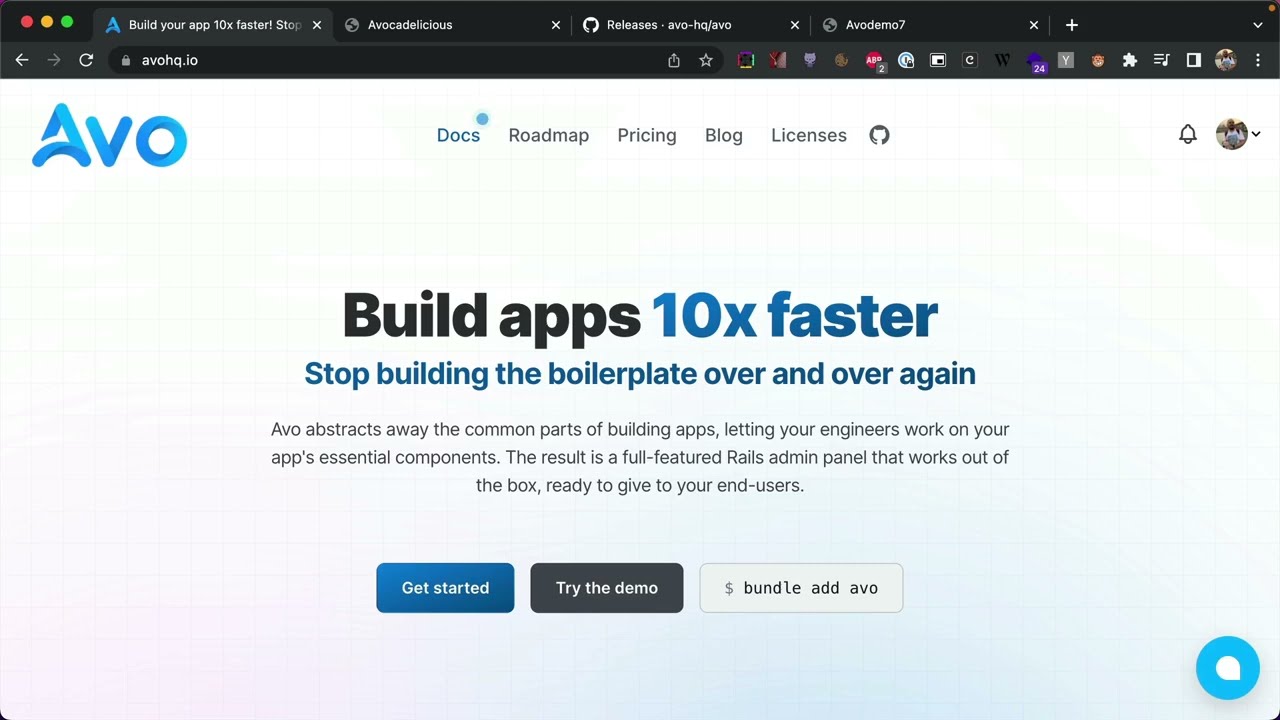Open the Extensions puzzle menu
The image size is (1280, 720).
(1130, 60)
